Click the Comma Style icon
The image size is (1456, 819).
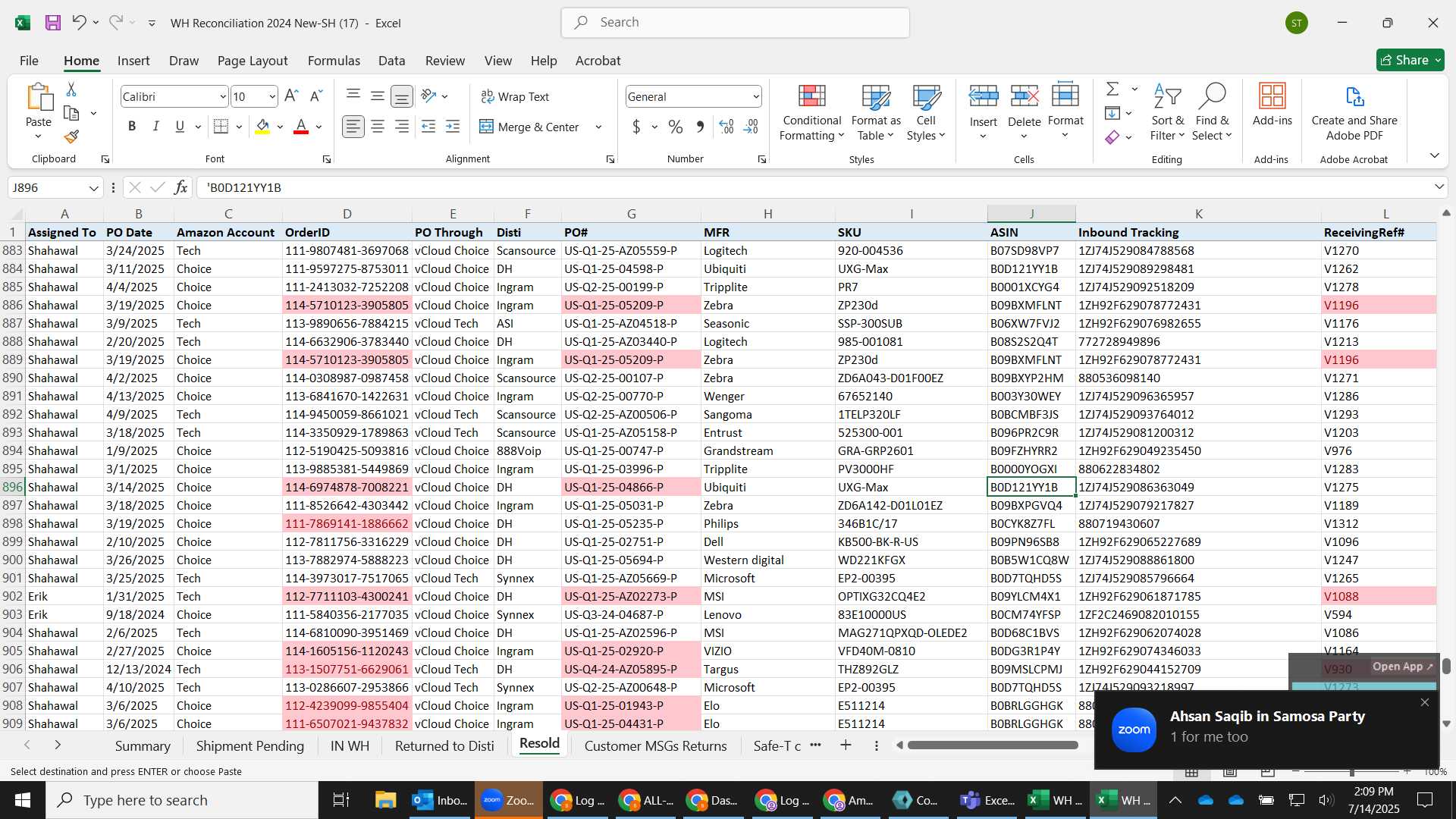700,127
